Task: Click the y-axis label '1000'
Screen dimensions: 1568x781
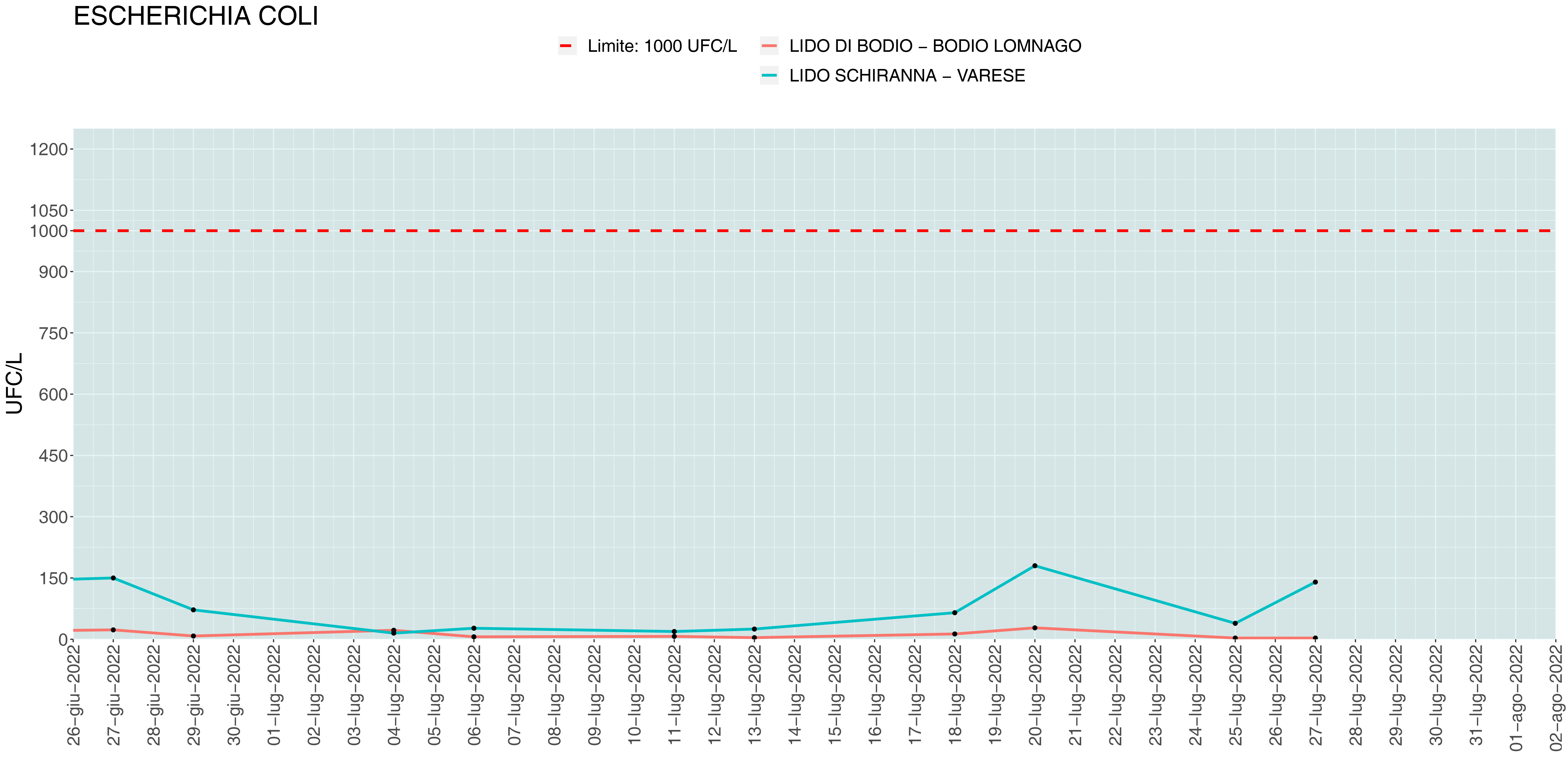Action: [x=49, y=231]
